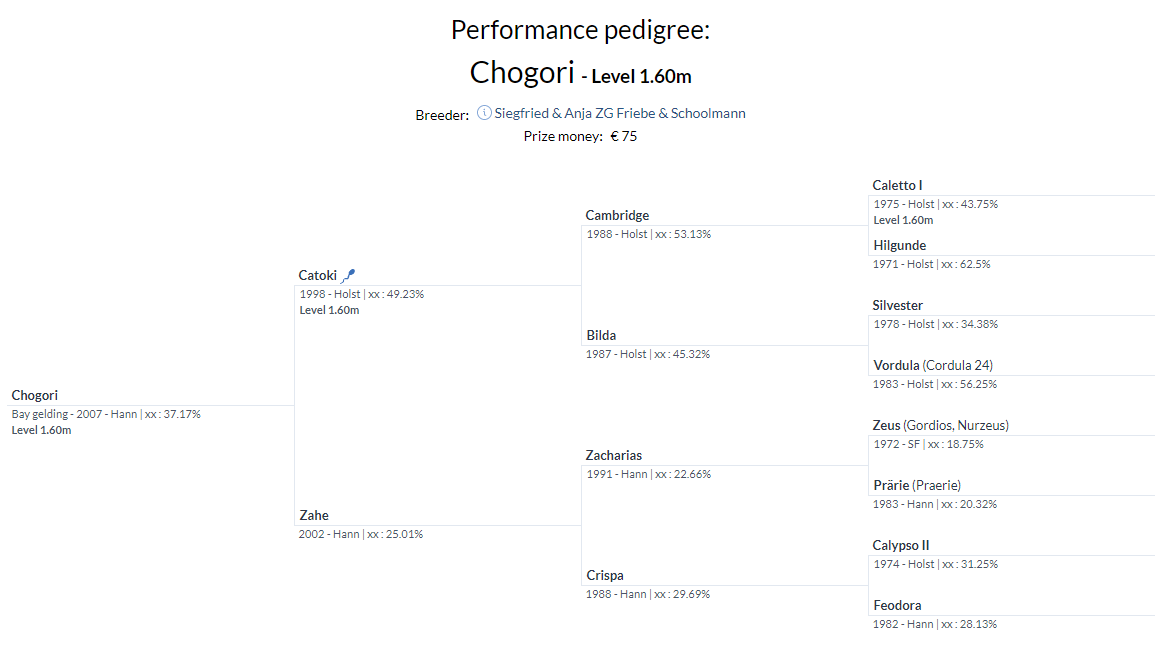
Task: Click Chogori root horse name
Action: (x=35, y=396)
